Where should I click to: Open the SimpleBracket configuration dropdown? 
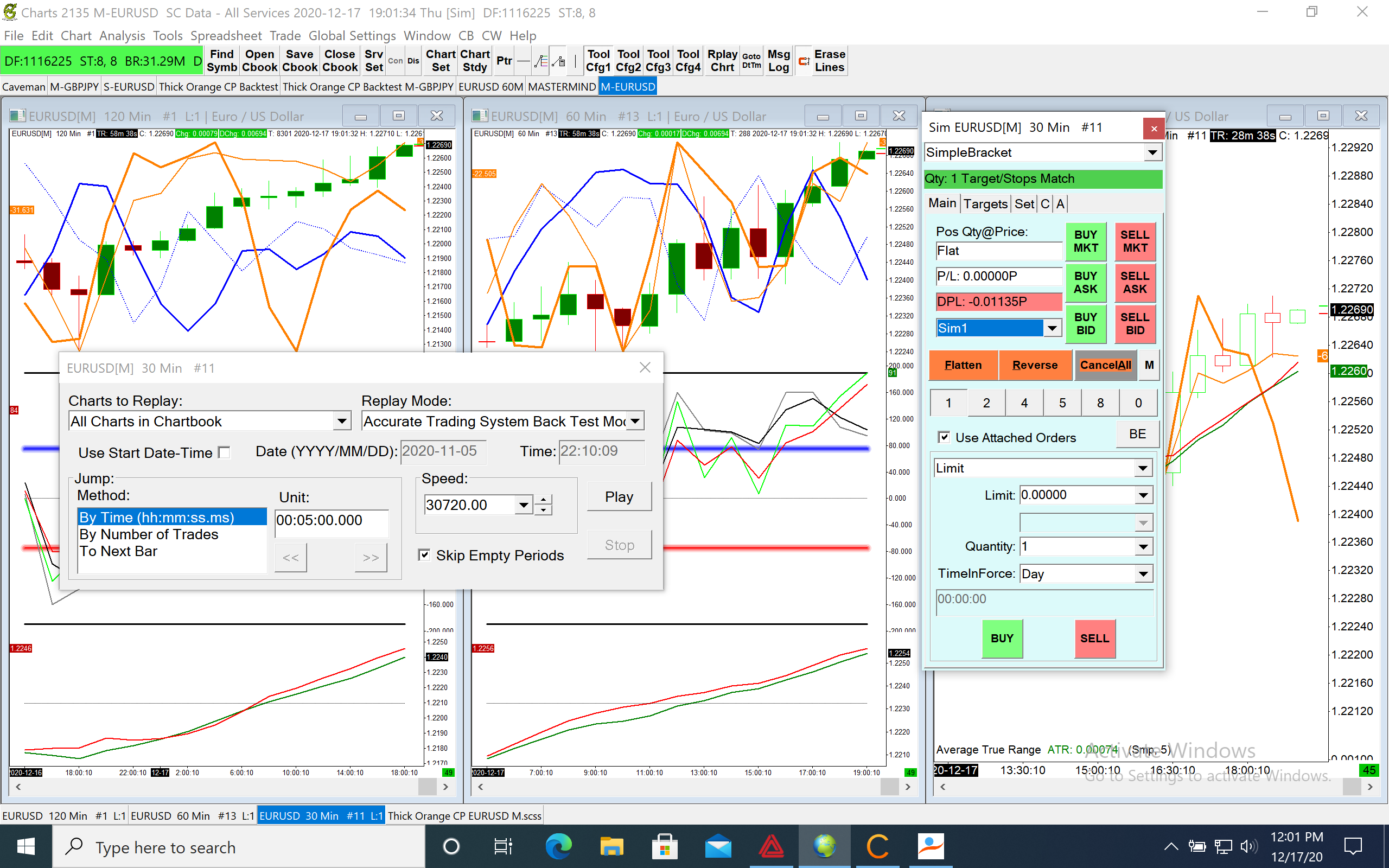click(1152, 152)
